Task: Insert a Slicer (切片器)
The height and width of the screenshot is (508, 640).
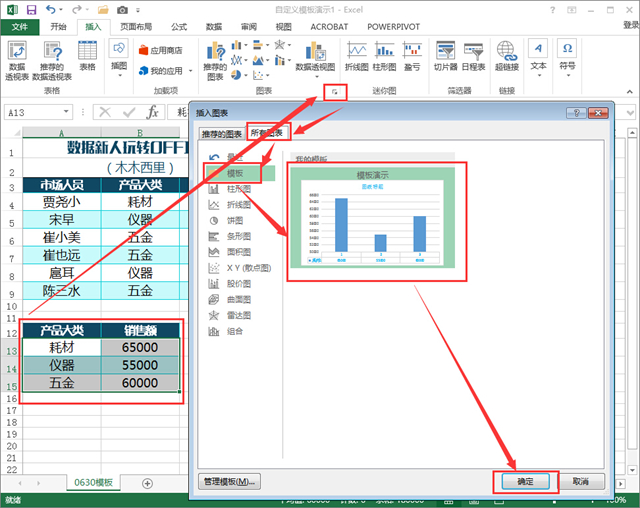Action: coord(445,56)
